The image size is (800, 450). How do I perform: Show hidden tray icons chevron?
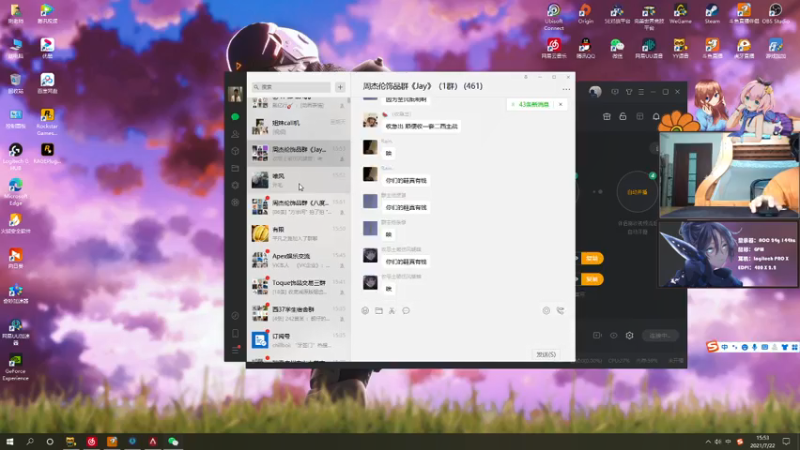point(708,441)
